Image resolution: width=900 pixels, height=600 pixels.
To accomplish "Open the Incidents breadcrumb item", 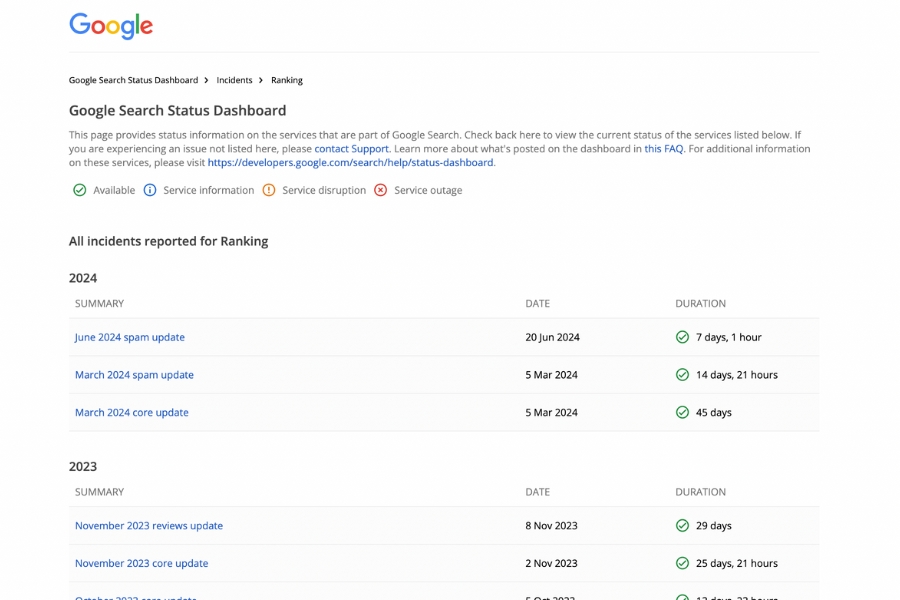I will pos(235,80).
